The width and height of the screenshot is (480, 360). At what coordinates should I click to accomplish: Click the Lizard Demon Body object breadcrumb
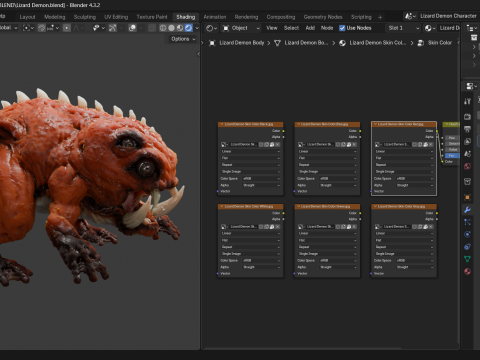coord(241,43)
